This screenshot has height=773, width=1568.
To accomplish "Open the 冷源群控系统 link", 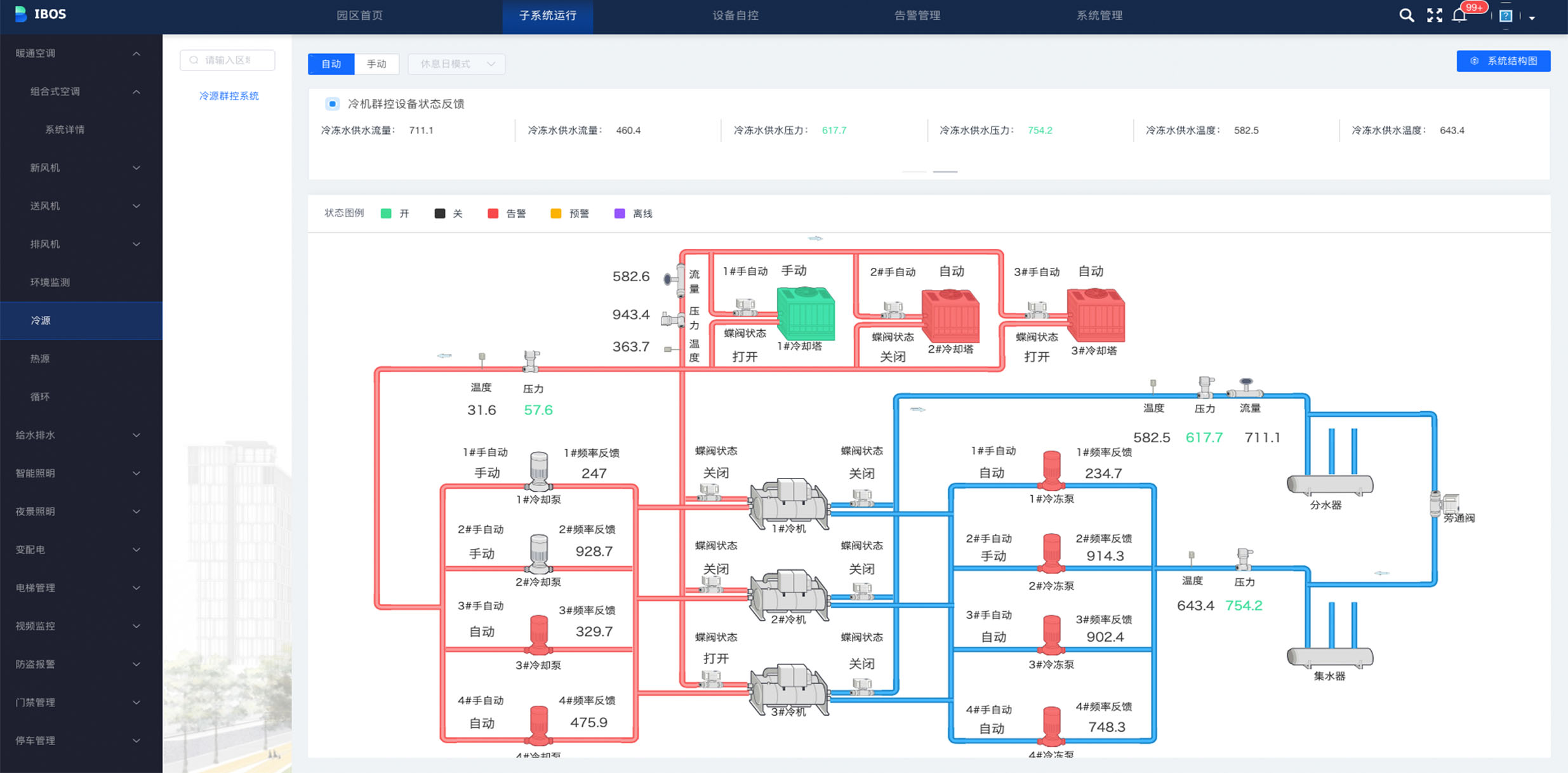I will pyautogui.click(x=229, y=96).
